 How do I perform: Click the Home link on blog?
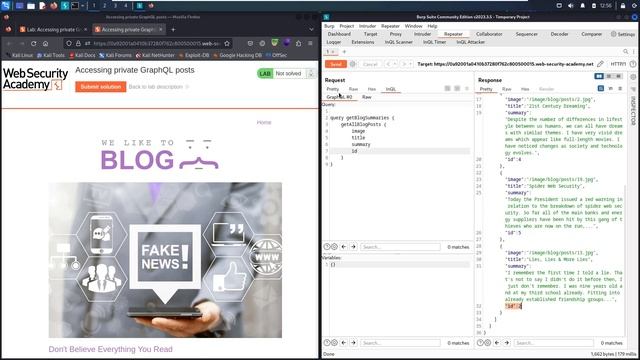coord(264,122)
